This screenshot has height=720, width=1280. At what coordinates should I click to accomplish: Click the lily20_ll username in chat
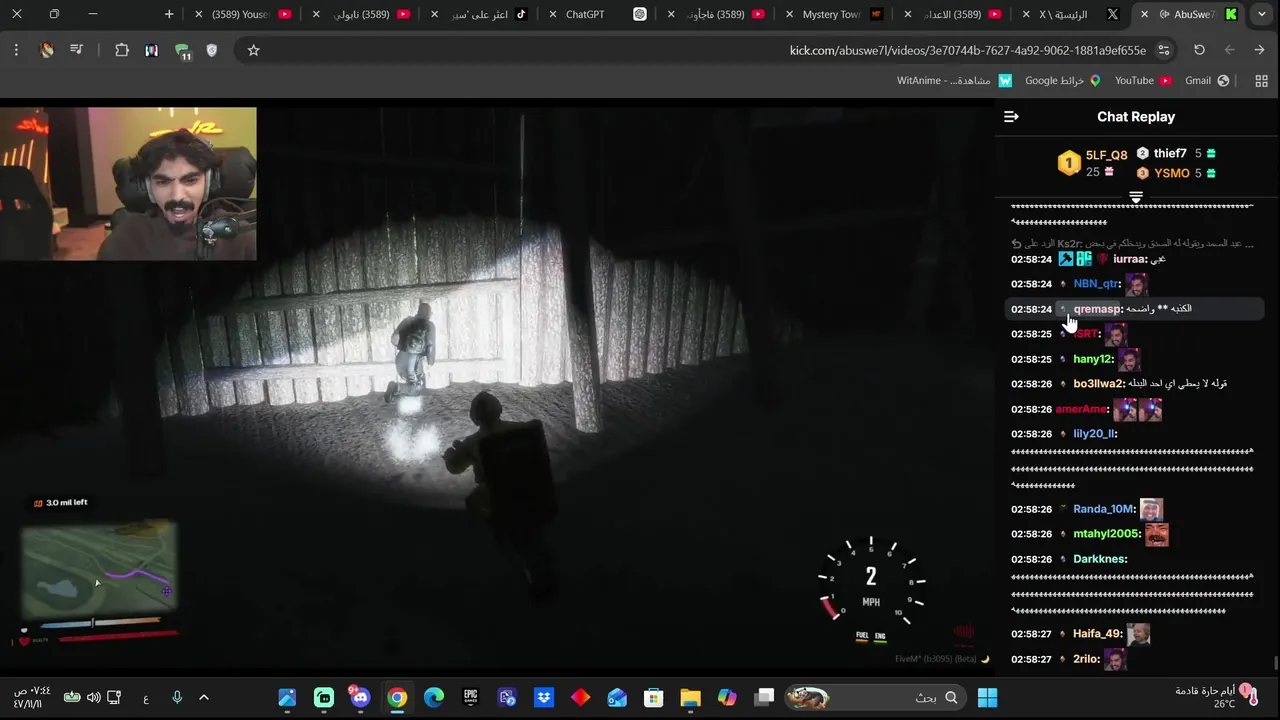(x=1094, y=434)
